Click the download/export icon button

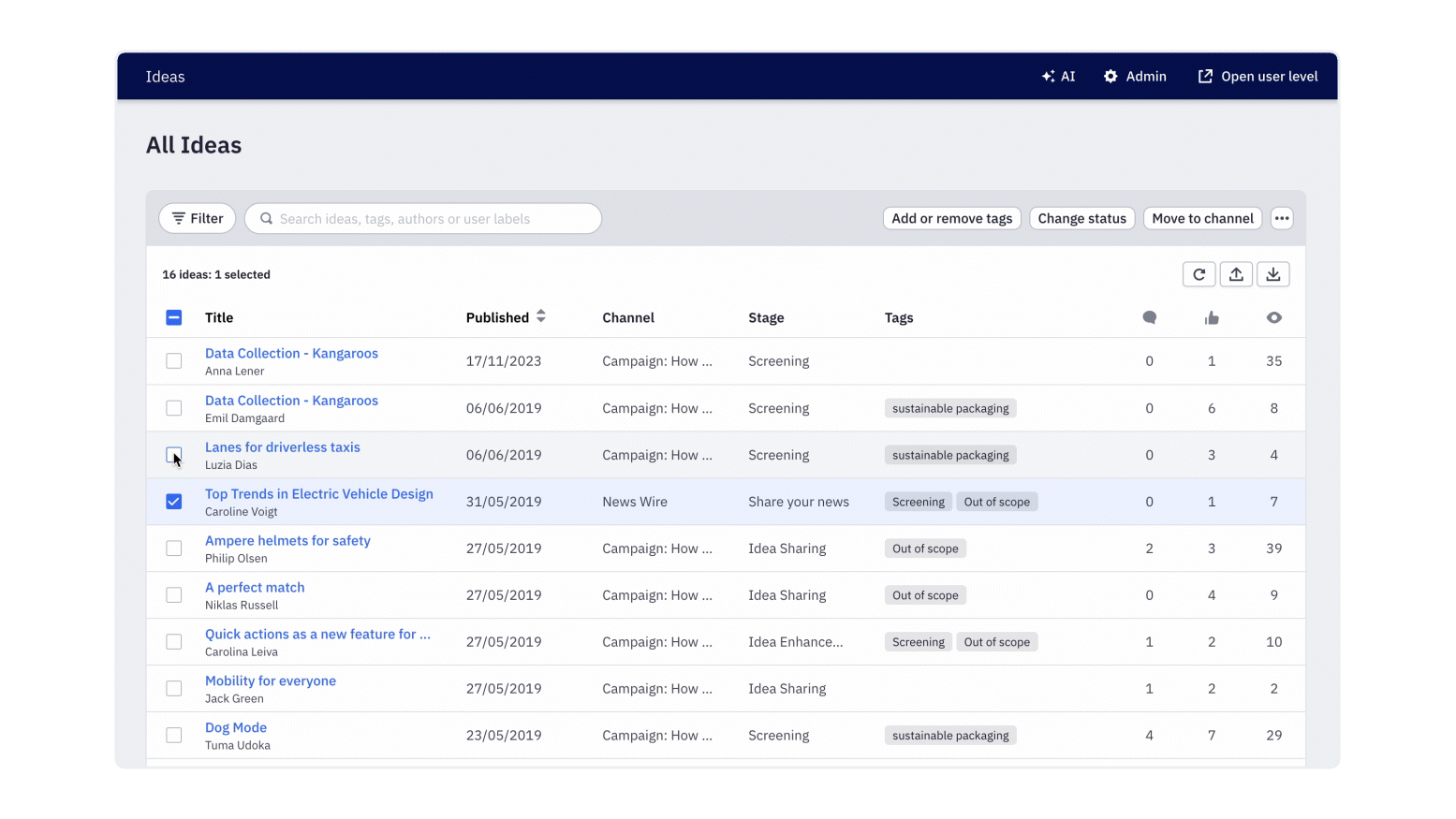[x=1273, y=274]
